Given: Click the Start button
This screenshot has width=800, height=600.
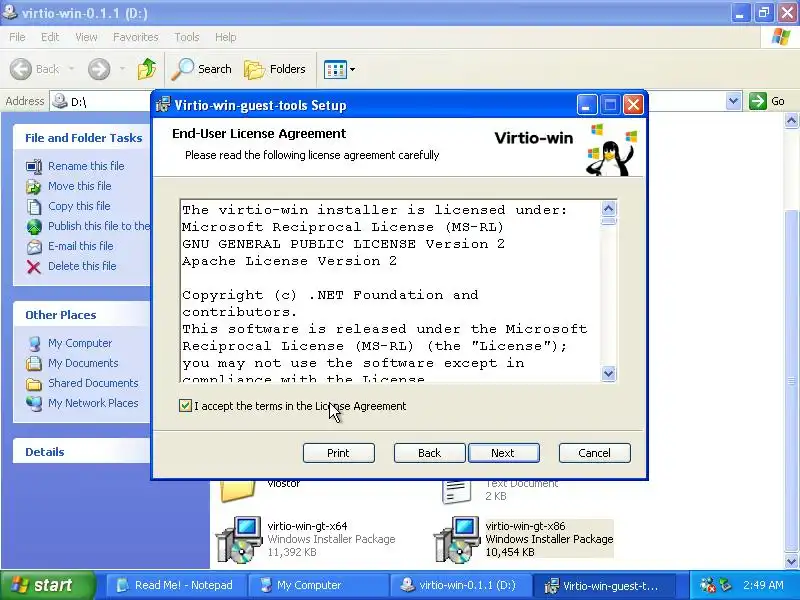Looking at the screenshot, I should [47, 585].
